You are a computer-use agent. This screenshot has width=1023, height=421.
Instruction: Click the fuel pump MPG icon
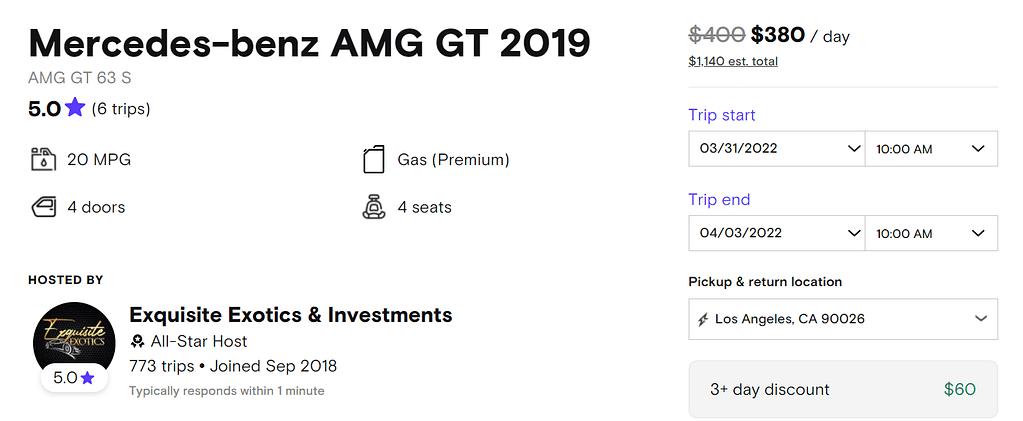tap(44, 159)
